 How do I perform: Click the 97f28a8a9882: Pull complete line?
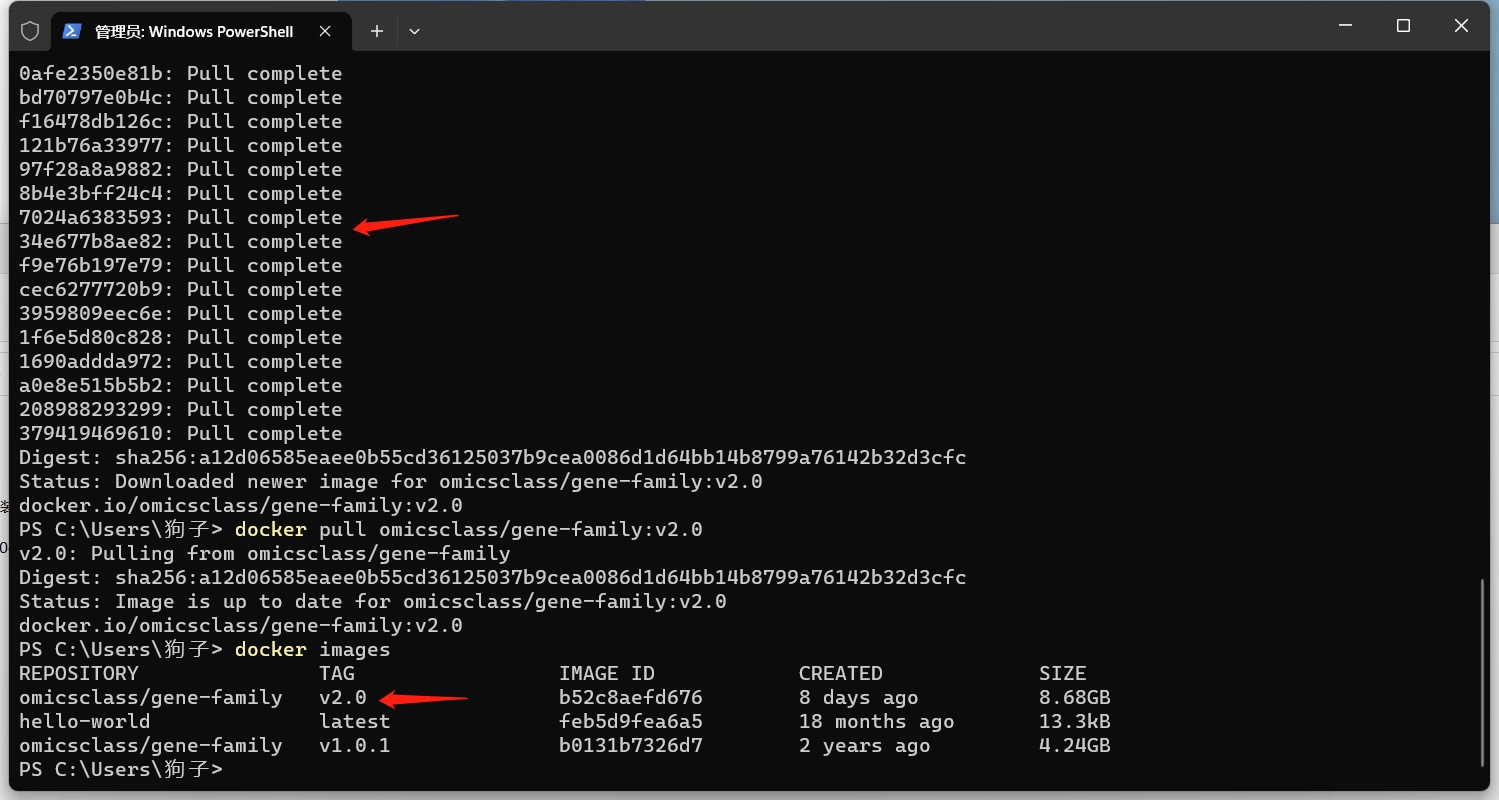(x=180, y=170)
